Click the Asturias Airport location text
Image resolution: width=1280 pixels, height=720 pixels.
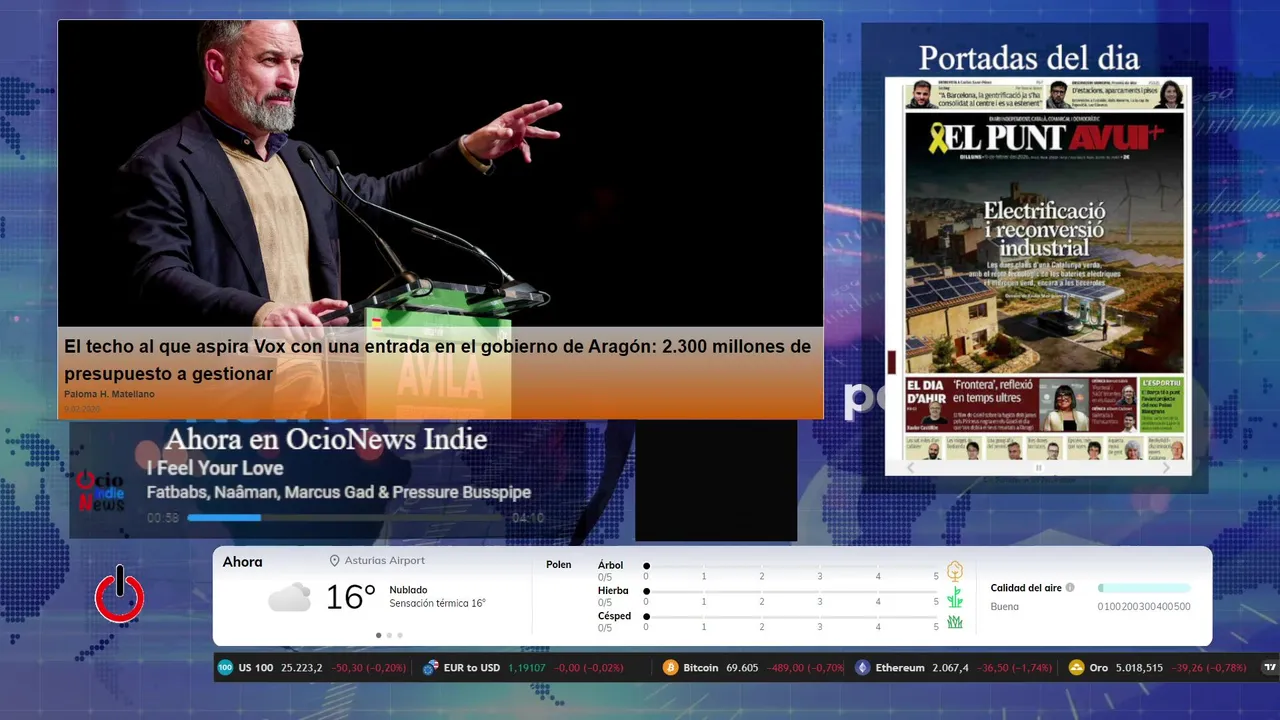point(384,561)
